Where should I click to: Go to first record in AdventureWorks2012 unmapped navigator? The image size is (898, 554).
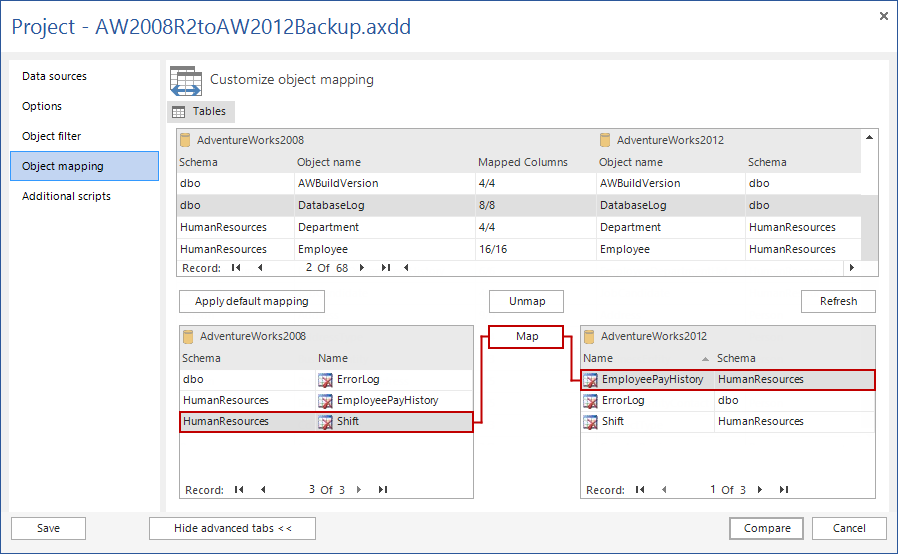click(x=640, y=489)
